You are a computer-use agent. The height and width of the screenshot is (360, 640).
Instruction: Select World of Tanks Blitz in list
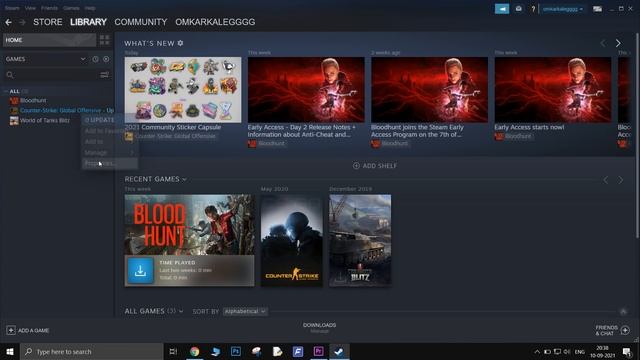coord(40,120)
